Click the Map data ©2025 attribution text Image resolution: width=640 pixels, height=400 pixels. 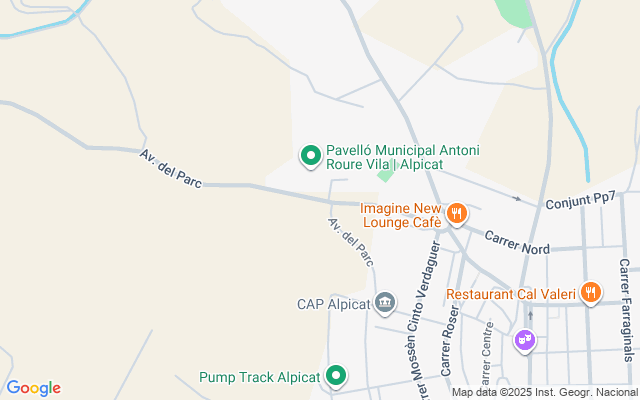[x=545, y=393]
